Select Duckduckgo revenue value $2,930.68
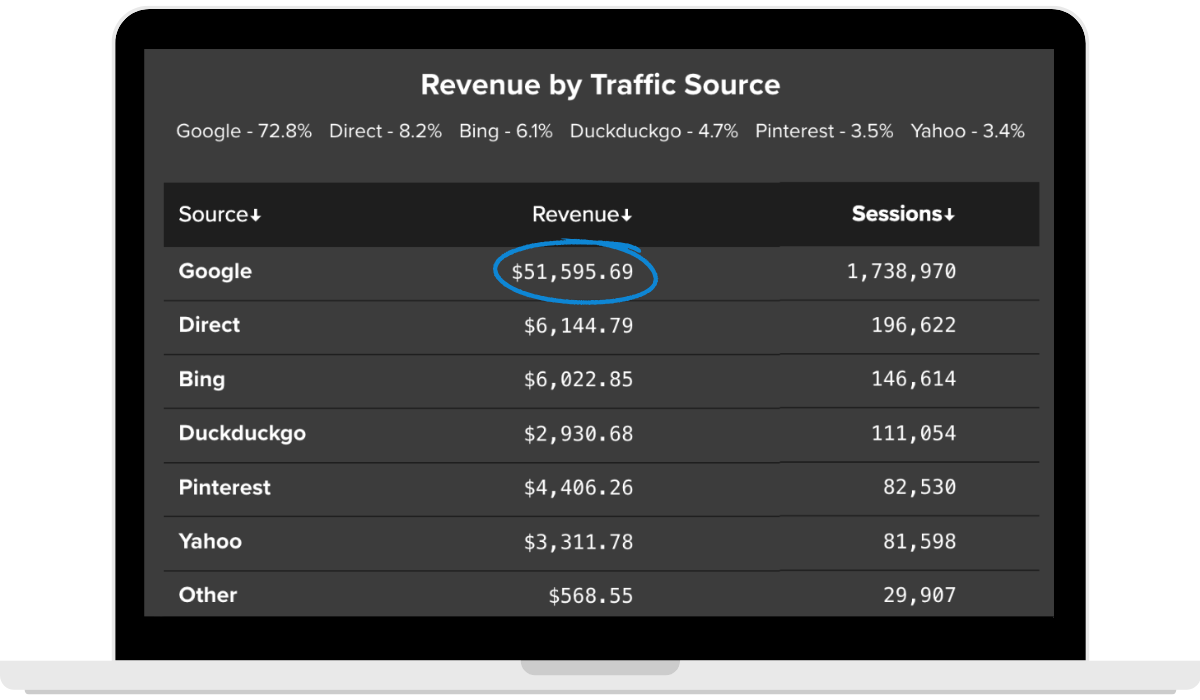Image resolution: width=1200 pixels, height=700 pixels. click(x=578, y=433)
